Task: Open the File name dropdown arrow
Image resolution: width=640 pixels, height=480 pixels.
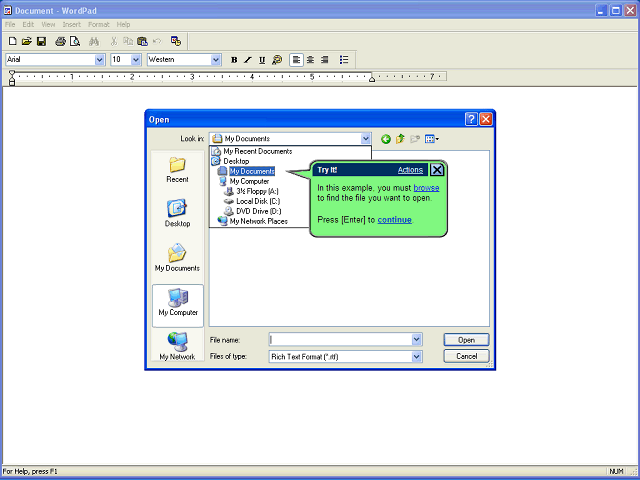Action: [x=416, y=340]
